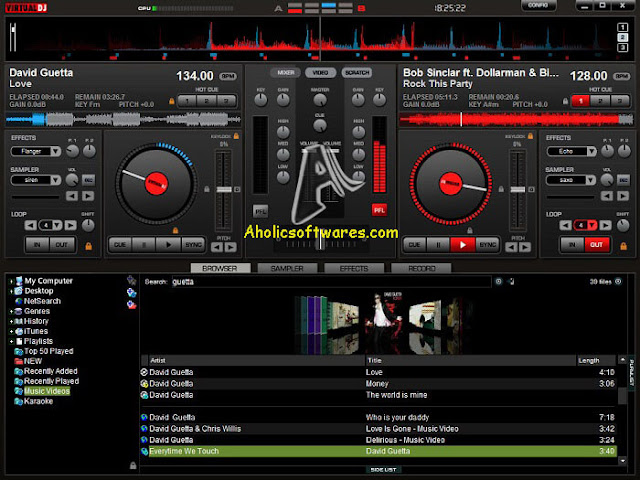
Task: Double the right deck loop length
Action: [605, 225]
